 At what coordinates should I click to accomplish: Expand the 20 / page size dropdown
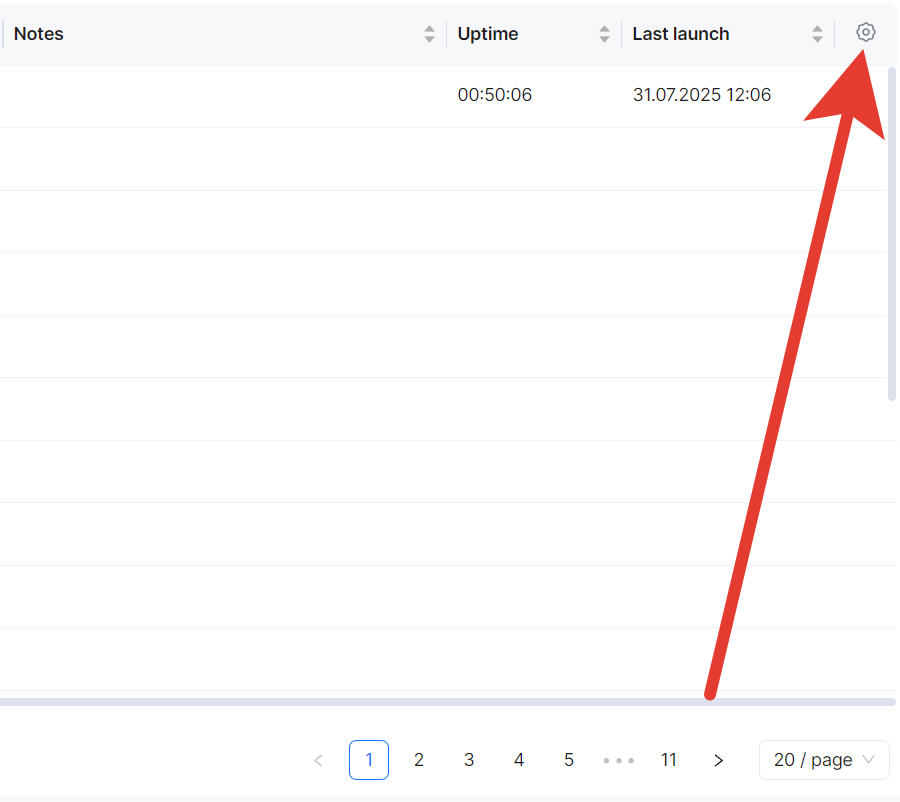pos(823,760)
